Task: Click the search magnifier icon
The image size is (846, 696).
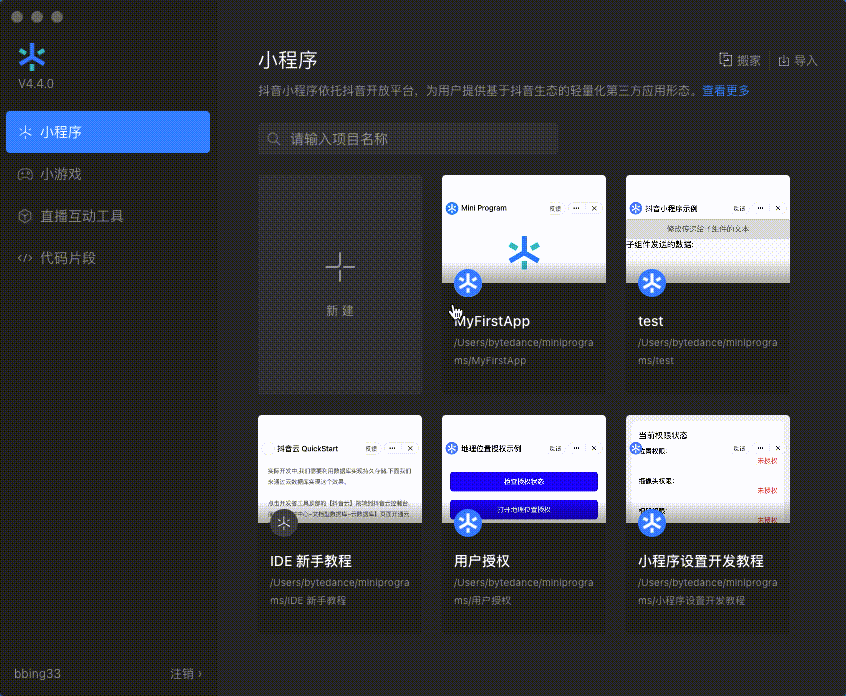Action: (x=274, y=139)
